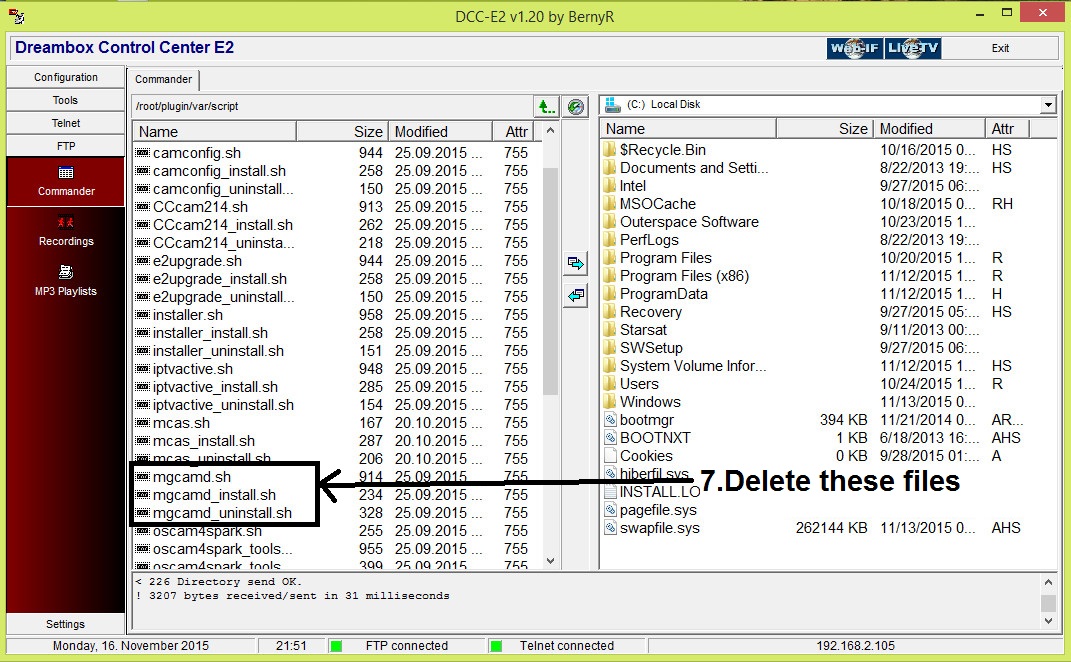Click the /root/plugin/var/script path field
The image size is (1071, 662).
(332, 107)
